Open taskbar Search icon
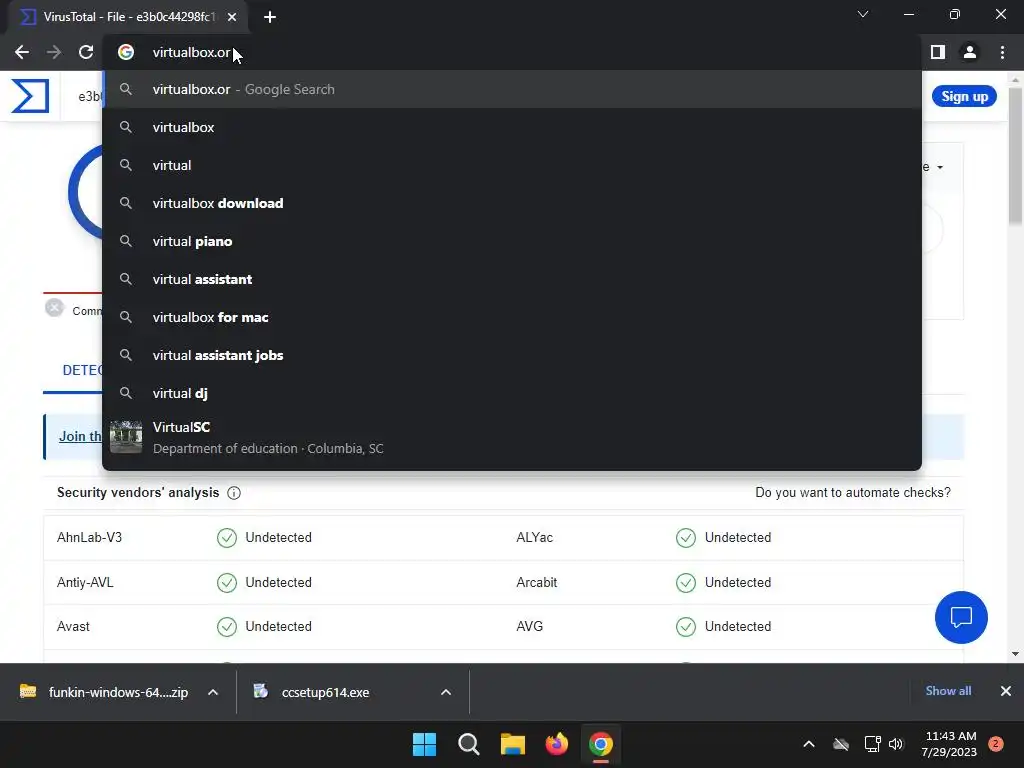Viewport: 1024px width, 768px height. point(469,744)
